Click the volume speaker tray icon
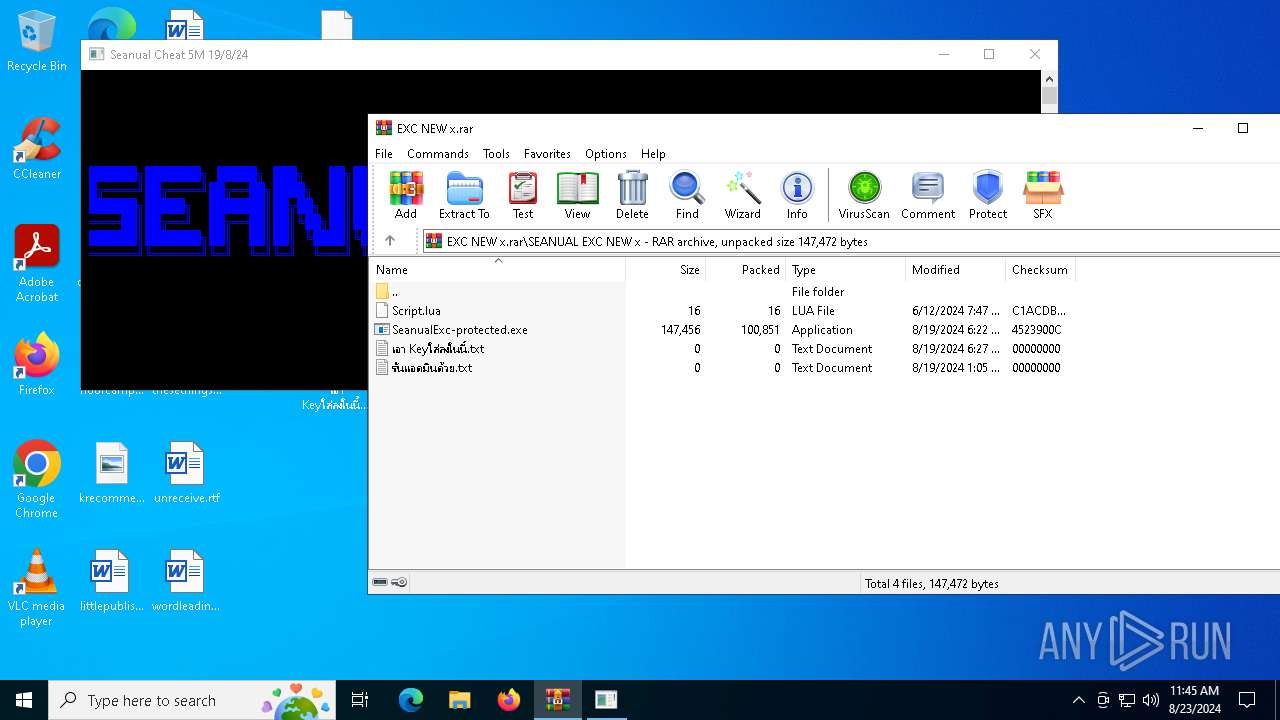This screenshot has width=1280, height=720. point(1151,700)
